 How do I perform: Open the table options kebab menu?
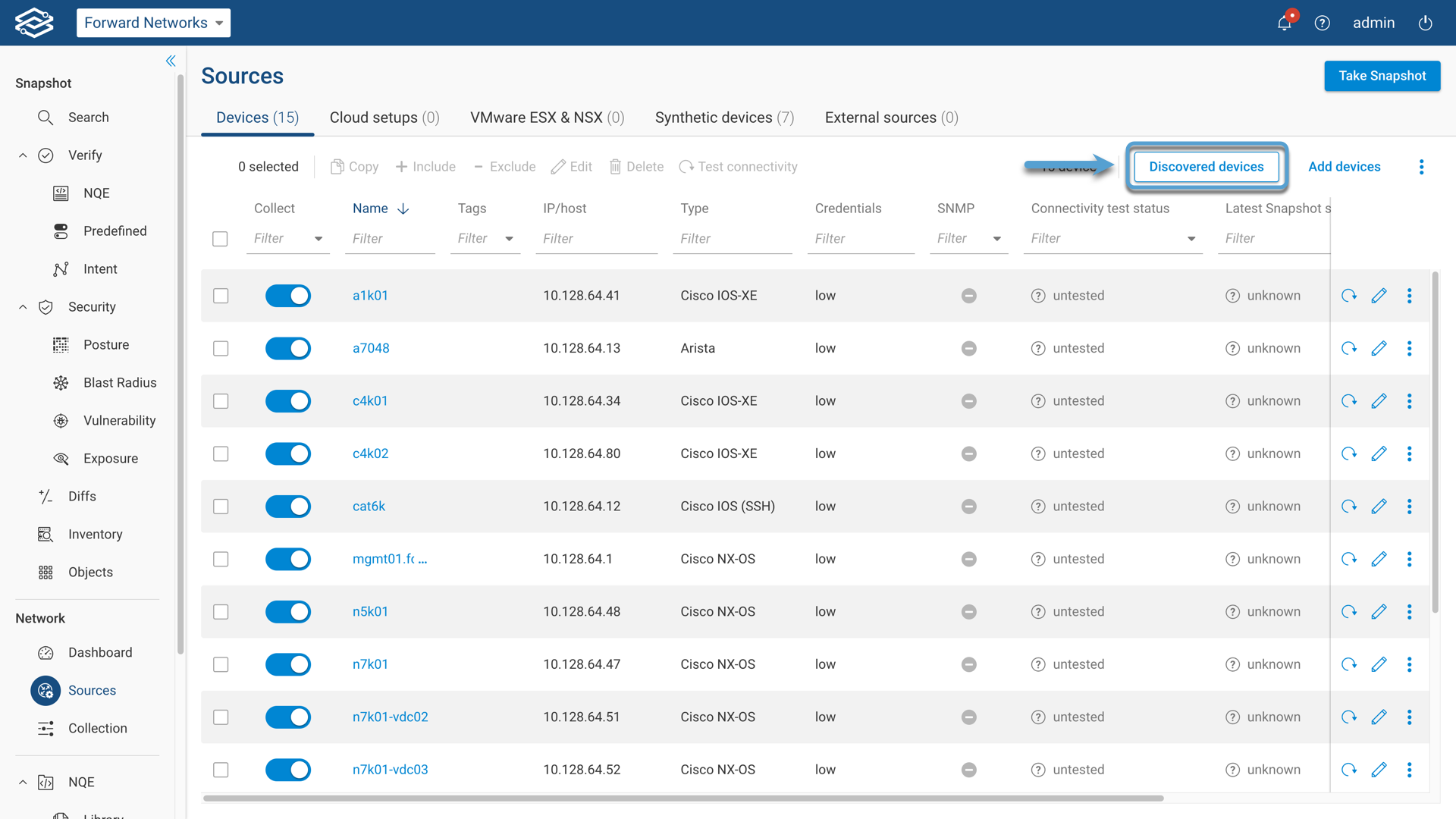point(1422,167)
